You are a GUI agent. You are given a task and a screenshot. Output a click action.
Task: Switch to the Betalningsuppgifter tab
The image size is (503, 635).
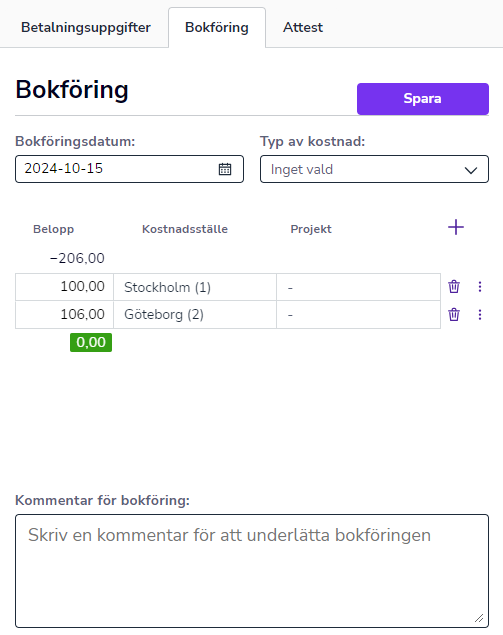coord(86,28)
